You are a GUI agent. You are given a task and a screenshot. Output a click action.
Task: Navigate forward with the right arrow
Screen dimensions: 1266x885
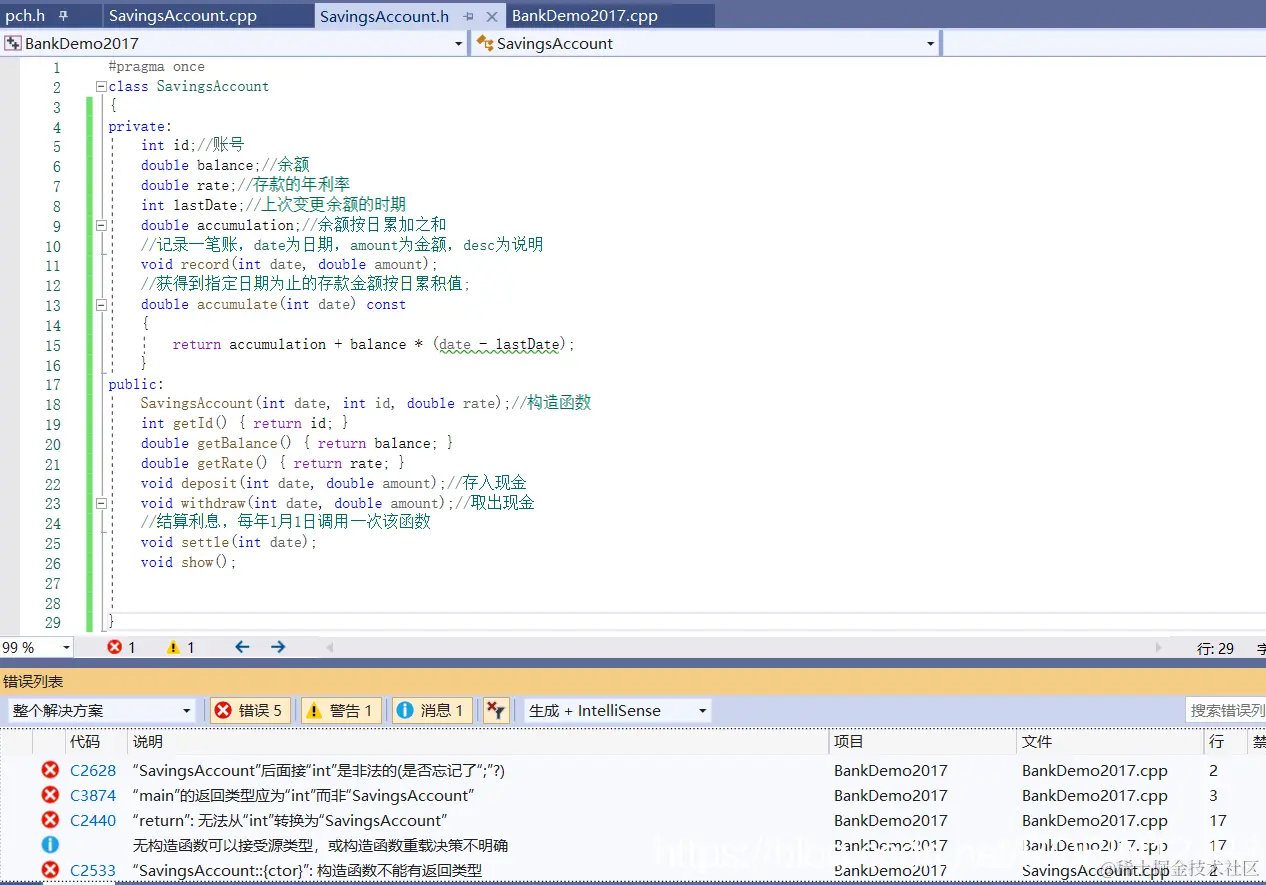pyautogui.click(x=278, y=647)
